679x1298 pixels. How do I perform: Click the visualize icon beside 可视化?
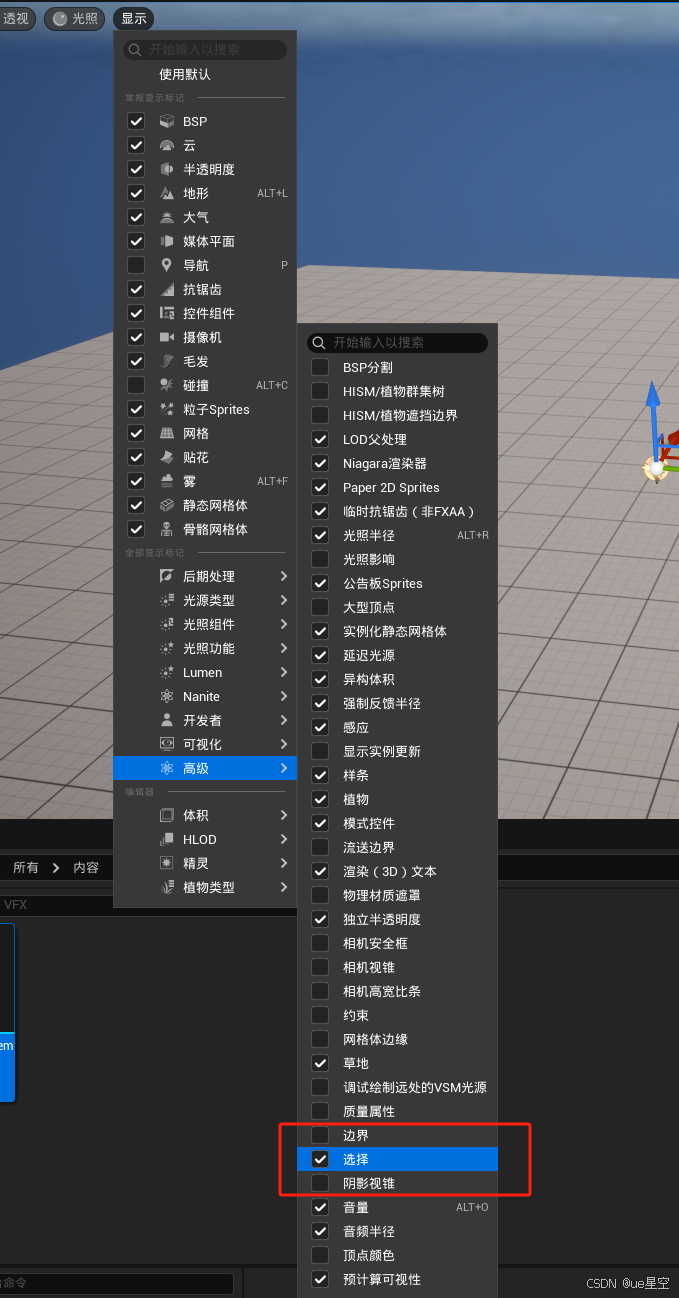coord(167,744)
